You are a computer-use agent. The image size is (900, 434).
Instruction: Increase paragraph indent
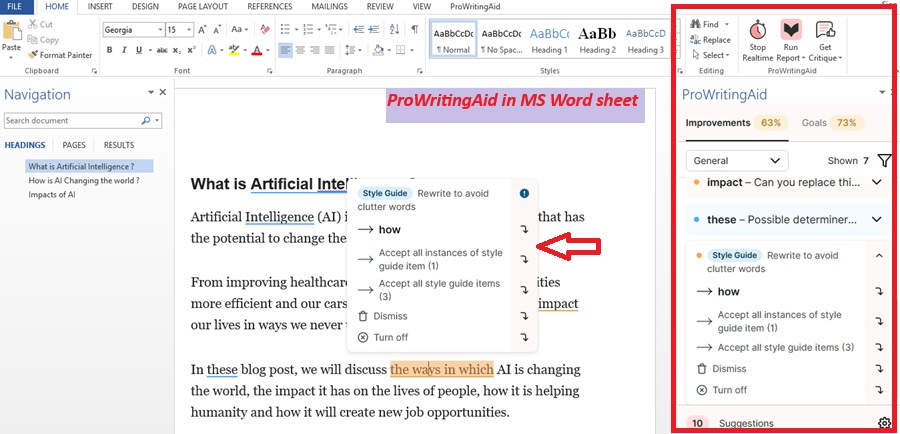[x=374, y=29]
